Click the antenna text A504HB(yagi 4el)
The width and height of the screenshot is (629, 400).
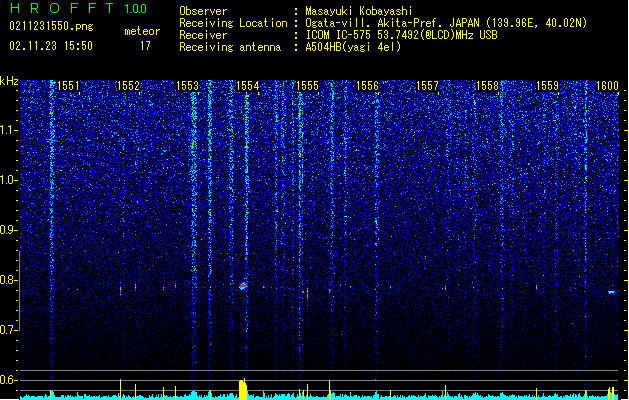[x=353, y=47]
